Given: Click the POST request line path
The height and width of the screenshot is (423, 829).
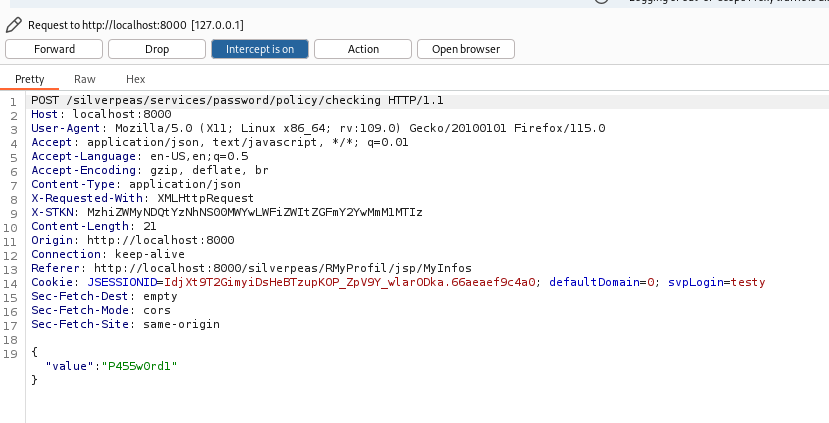Looking at the screenshot, I should coord(224,100).
